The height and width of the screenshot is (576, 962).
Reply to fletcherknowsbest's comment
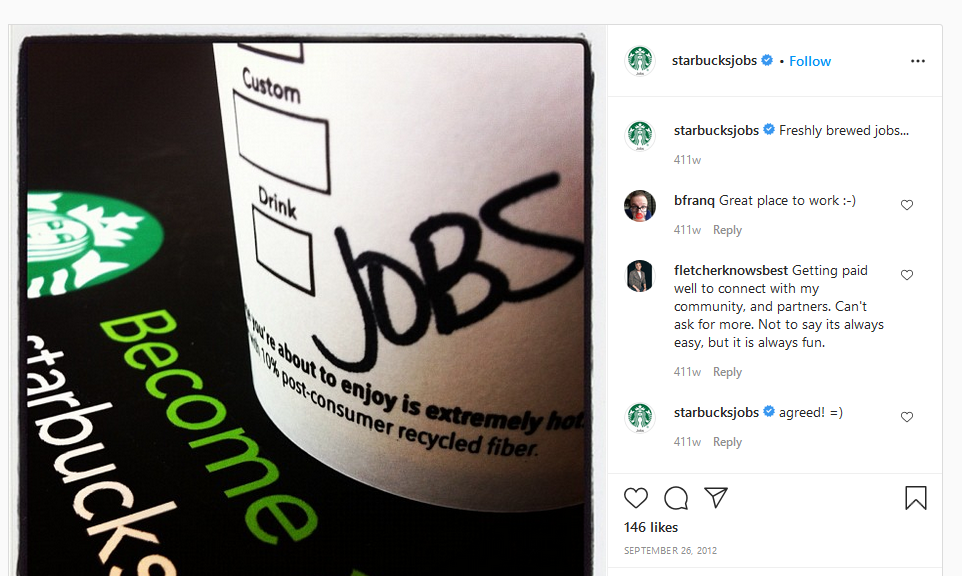point(727,372)
